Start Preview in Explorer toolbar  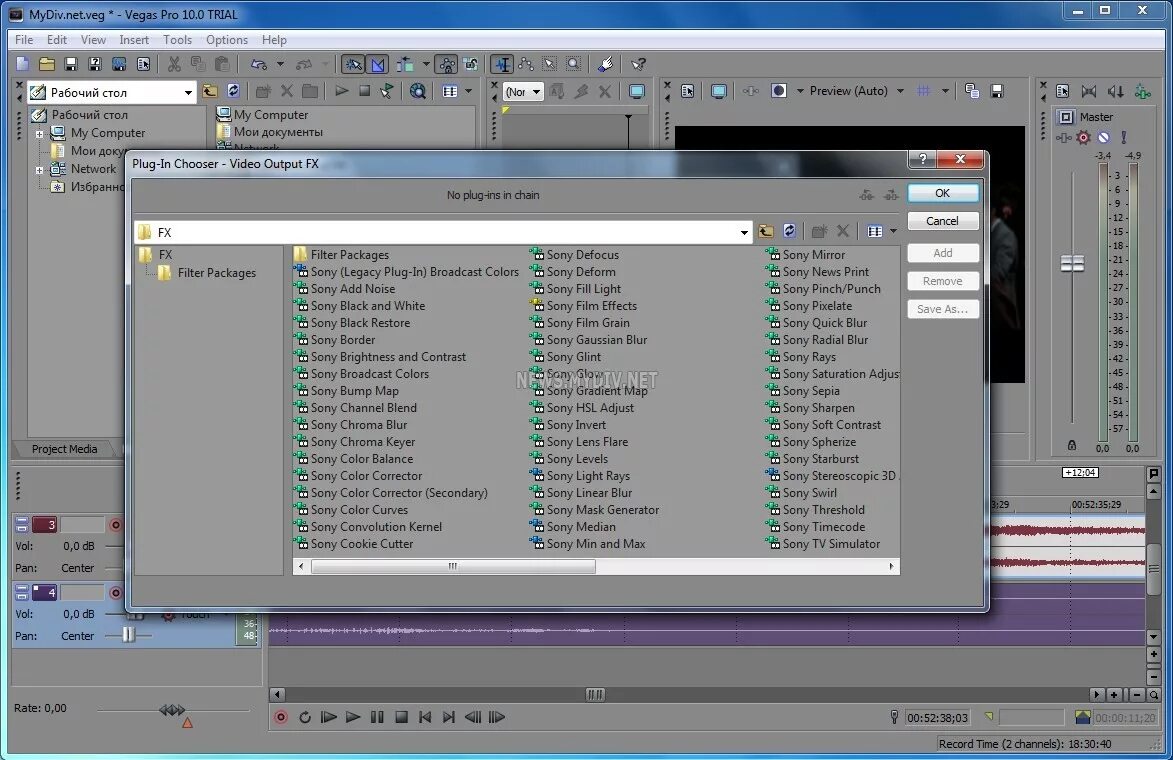click(342, 91)
